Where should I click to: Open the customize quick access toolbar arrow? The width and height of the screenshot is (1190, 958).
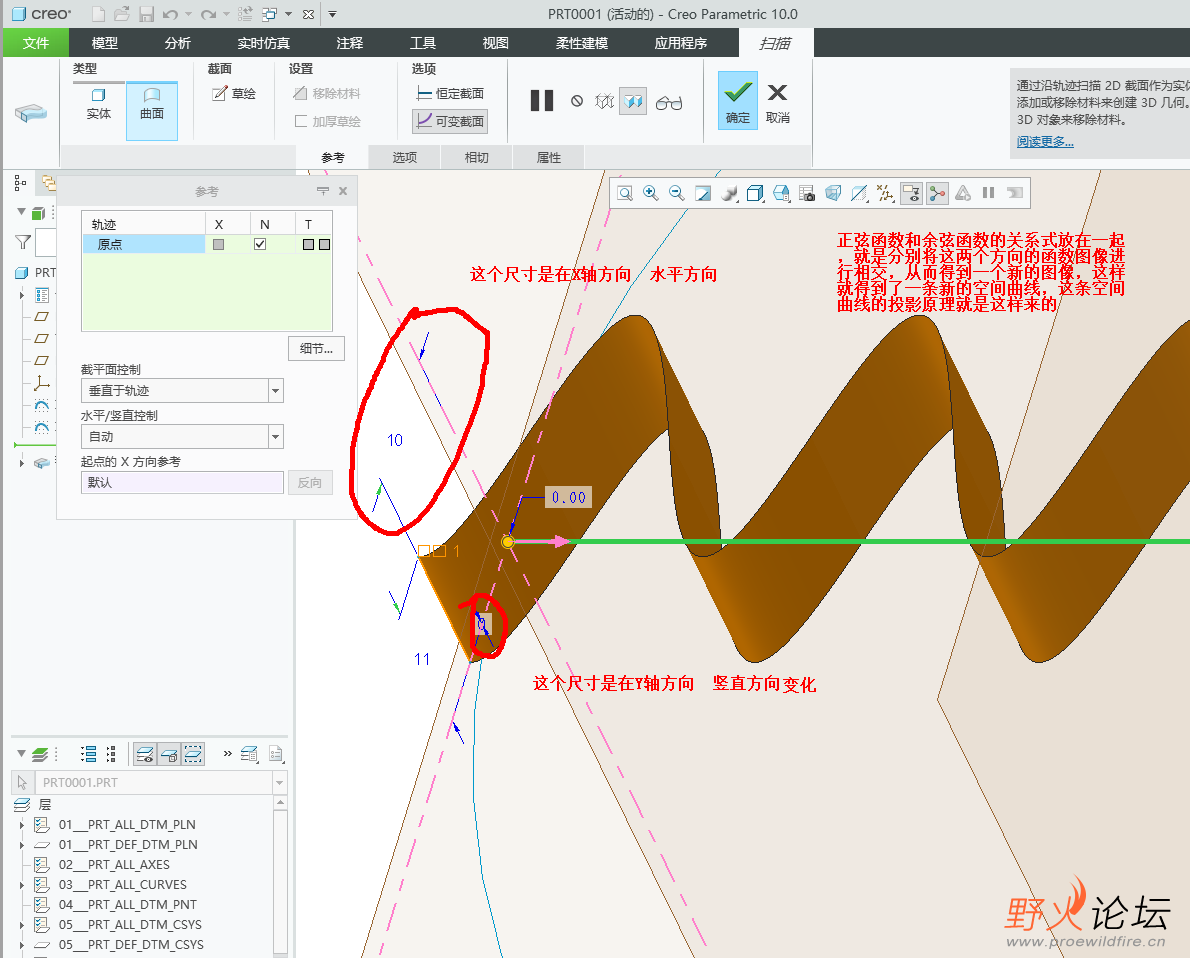pos(332,14)
